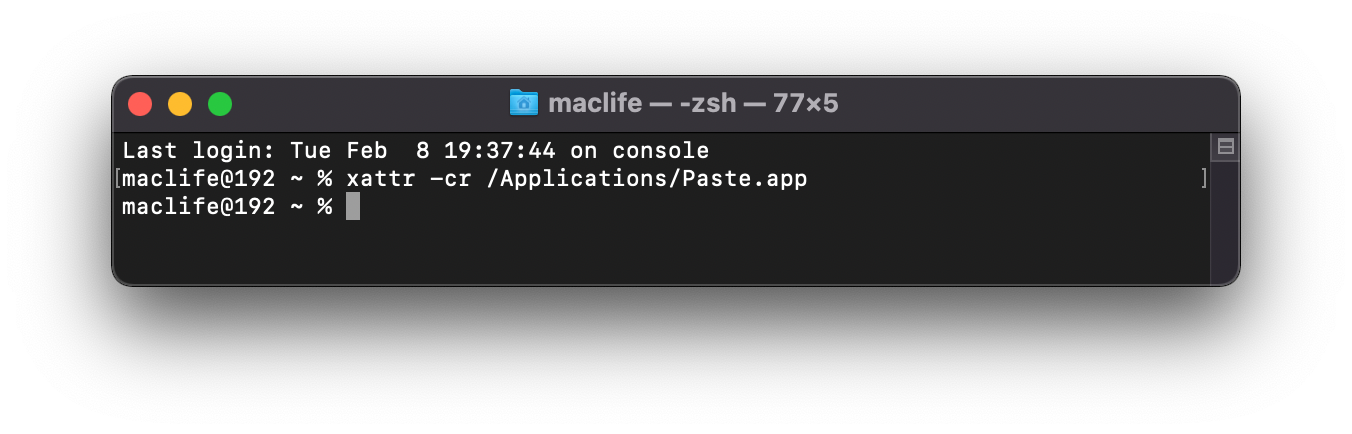Click the right bracket mark at line end
The height and width of the screenshot is (434, 1352).
(x=1203, y=179)
